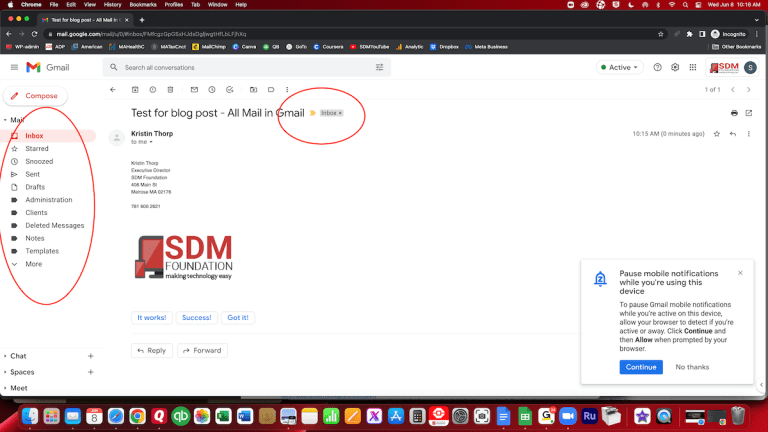Click the 'Got it!' smart reply
This screenshot has height=432, width=768.
[238, 317]
